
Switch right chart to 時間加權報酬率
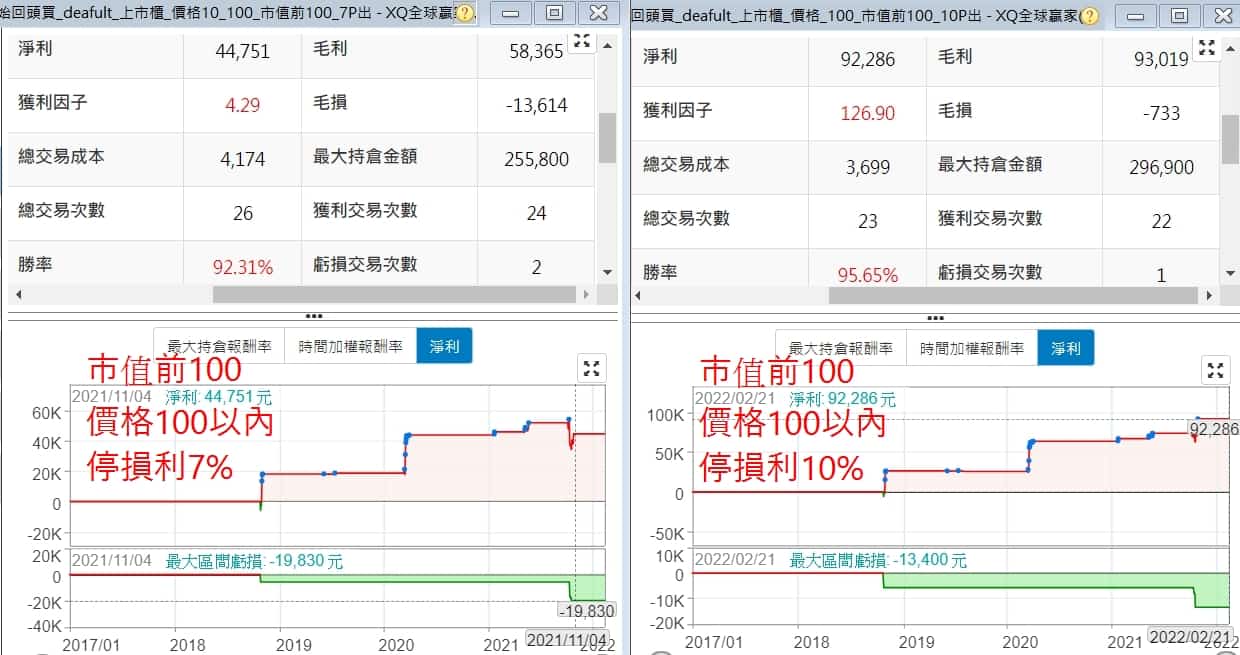tap(971, 348)
